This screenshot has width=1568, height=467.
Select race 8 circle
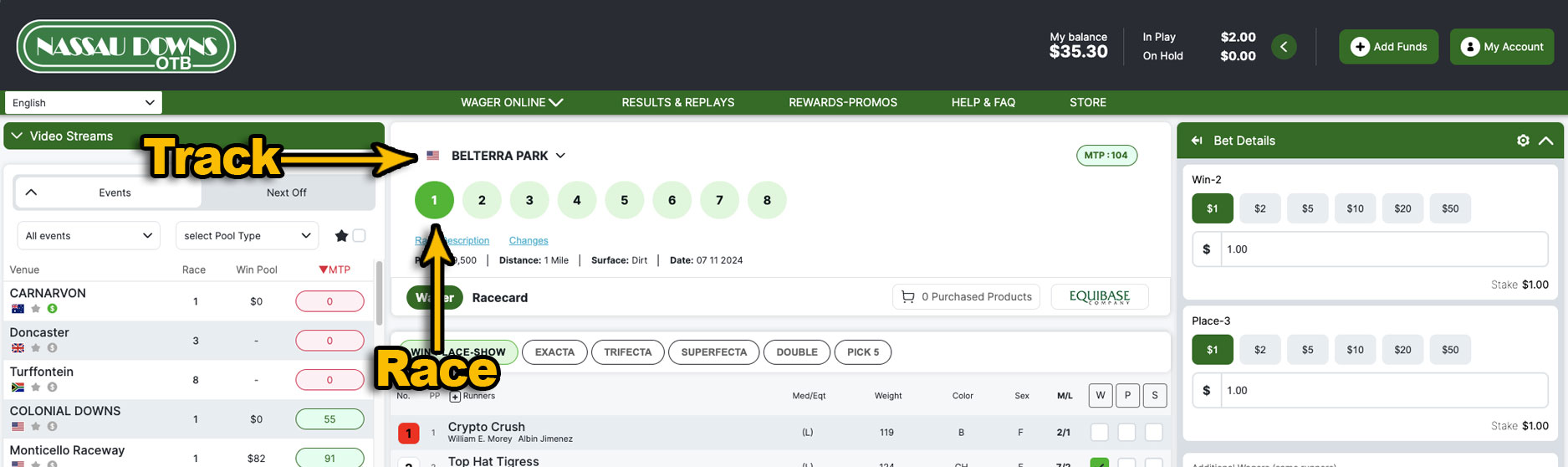(x=768, y=200)
